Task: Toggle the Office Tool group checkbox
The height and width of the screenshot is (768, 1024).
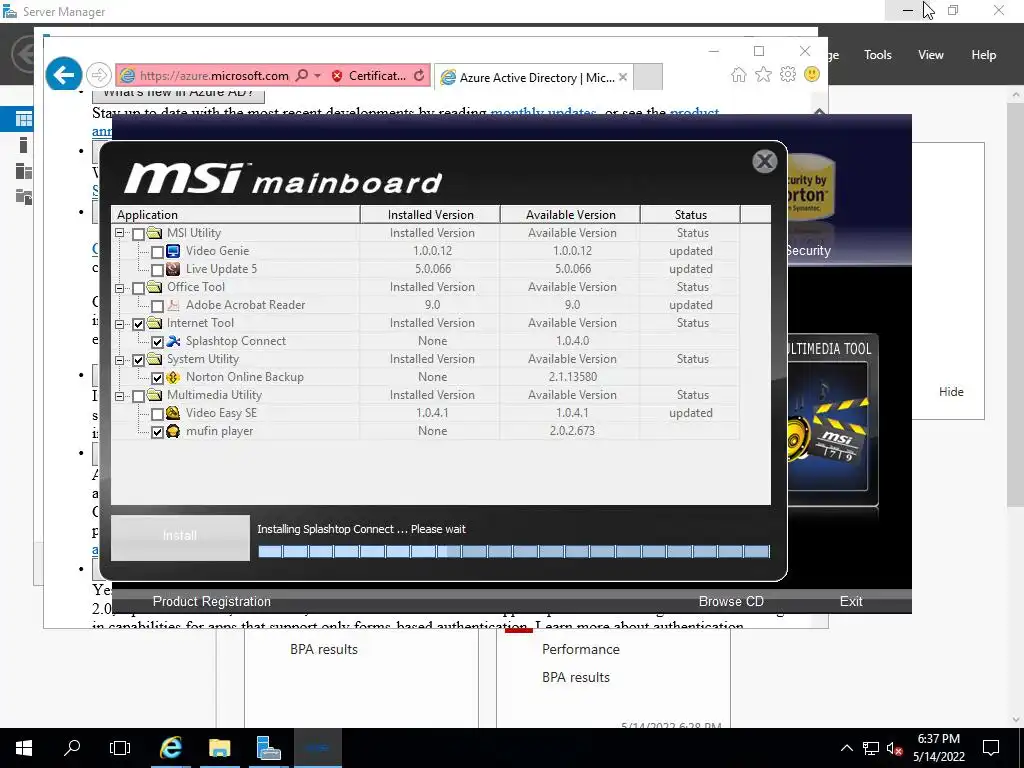Action: [x=138, y=288]
